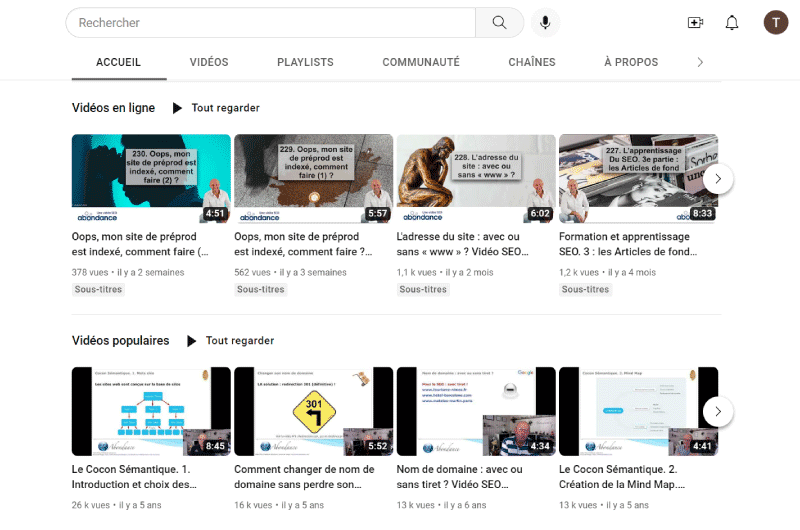Image resolution: width=800 pixels, height=530 pixels.
Task: Open thumbnail 228. L'adresse du site
Action: (x=476, y=179)
